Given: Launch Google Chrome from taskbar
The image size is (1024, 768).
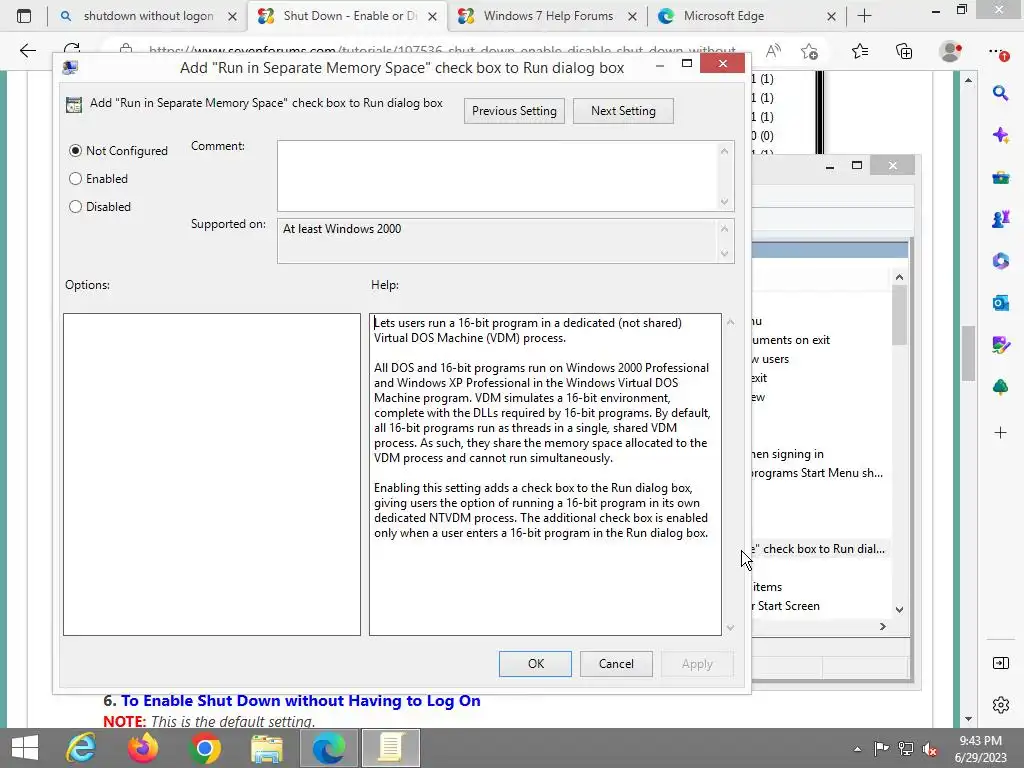Looking at the screenshot, I should [x=204, y=748].
